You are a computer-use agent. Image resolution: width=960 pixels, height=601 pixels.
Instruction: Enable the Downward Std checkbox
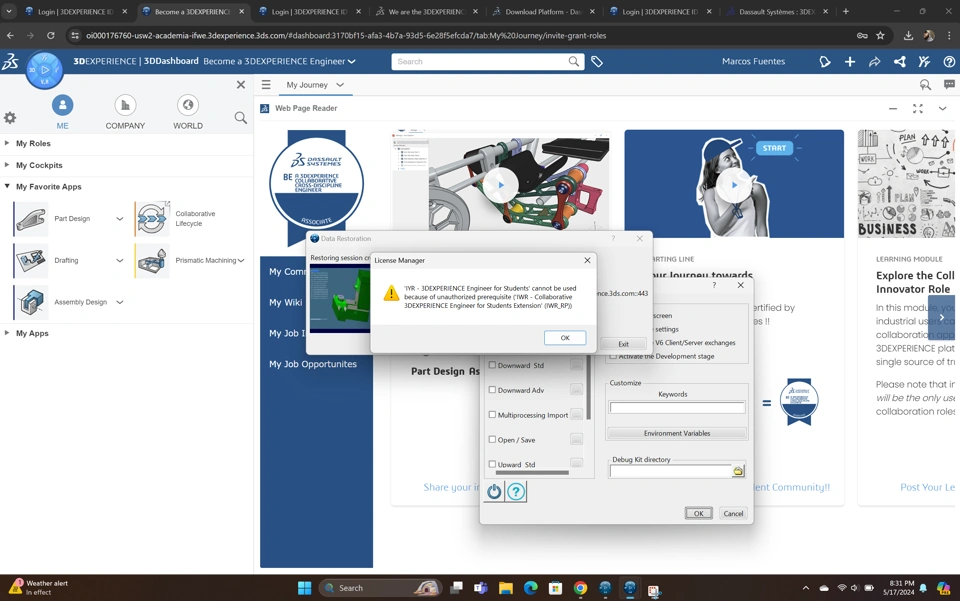click(492, 365)
